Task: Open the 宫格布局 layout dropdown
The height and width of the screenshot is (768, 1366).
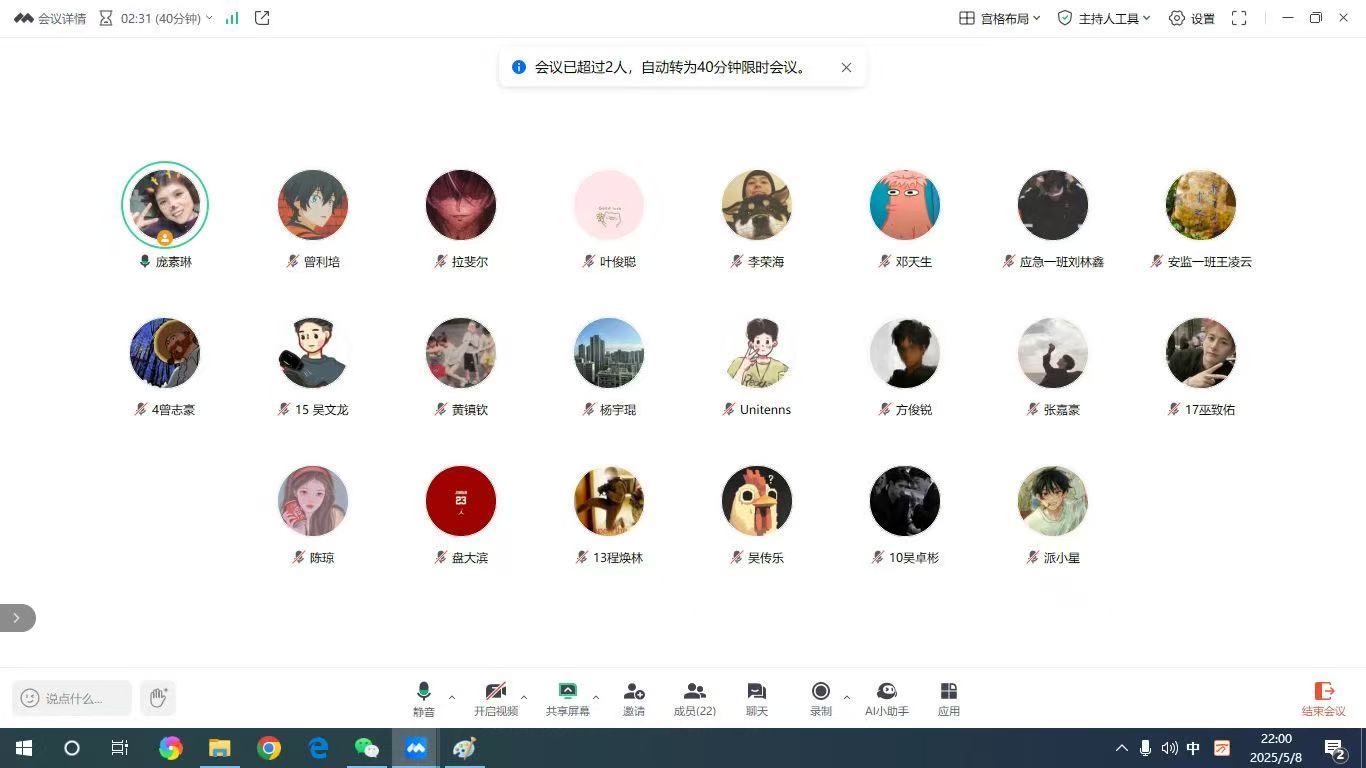Action: click(x=1000, y=18)
